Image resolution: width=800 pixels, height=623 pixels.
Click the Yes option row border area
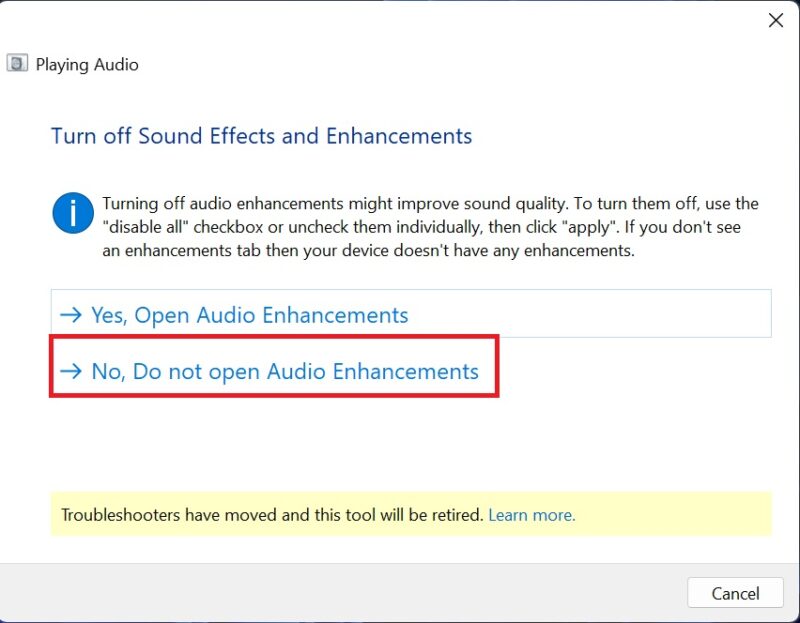(x=600, y=314)
